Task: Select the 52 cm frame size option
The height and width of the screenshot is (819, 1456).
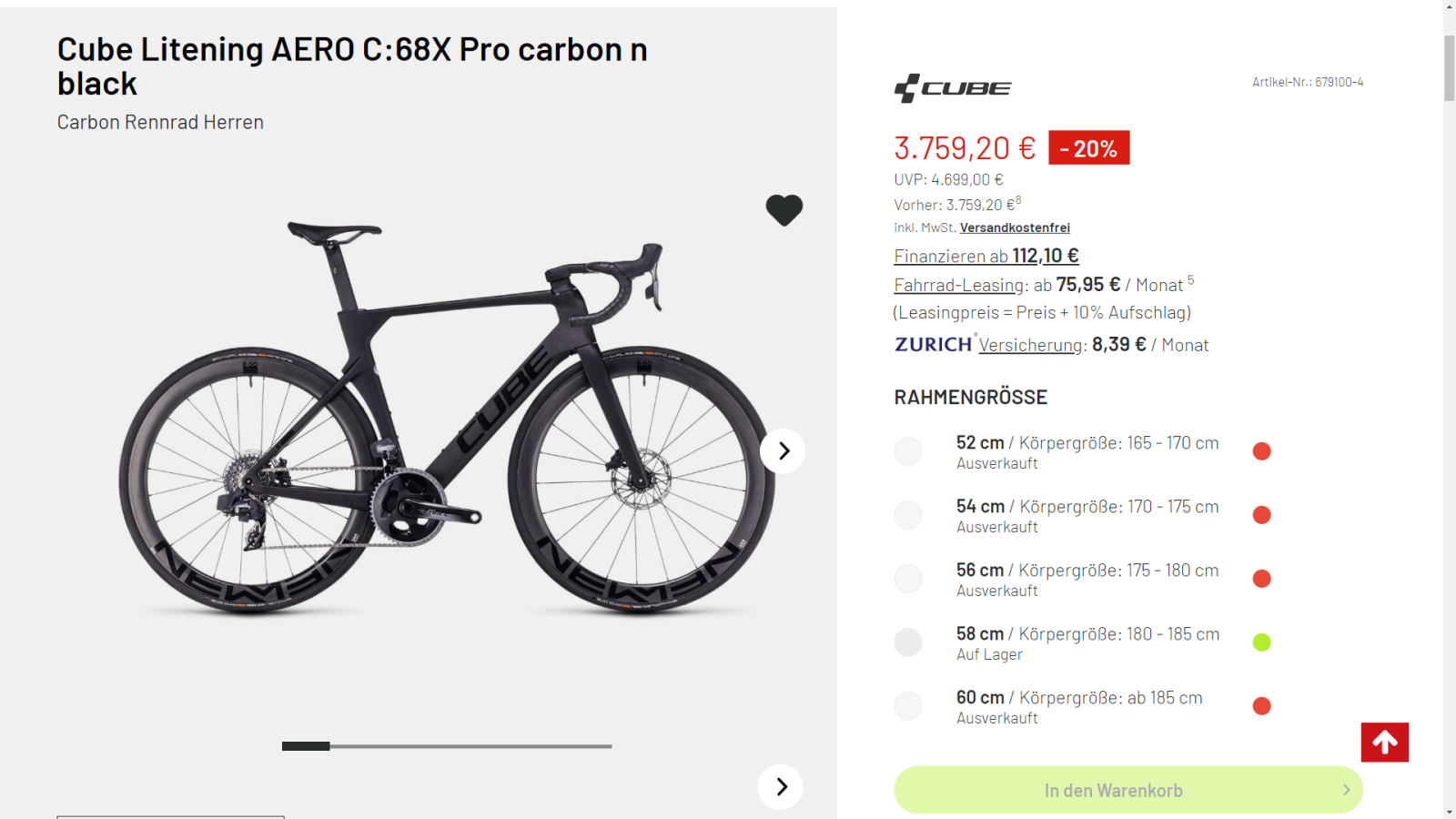Action: point(908,451)
